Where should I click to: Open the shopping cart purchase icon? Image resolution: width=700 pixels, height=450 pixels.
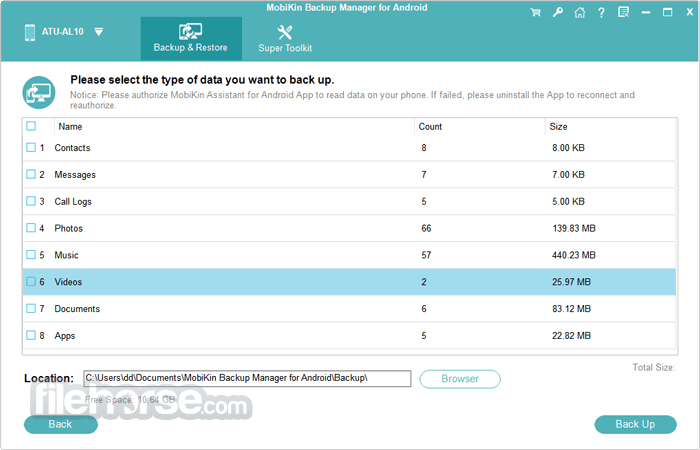click(535, 12)
